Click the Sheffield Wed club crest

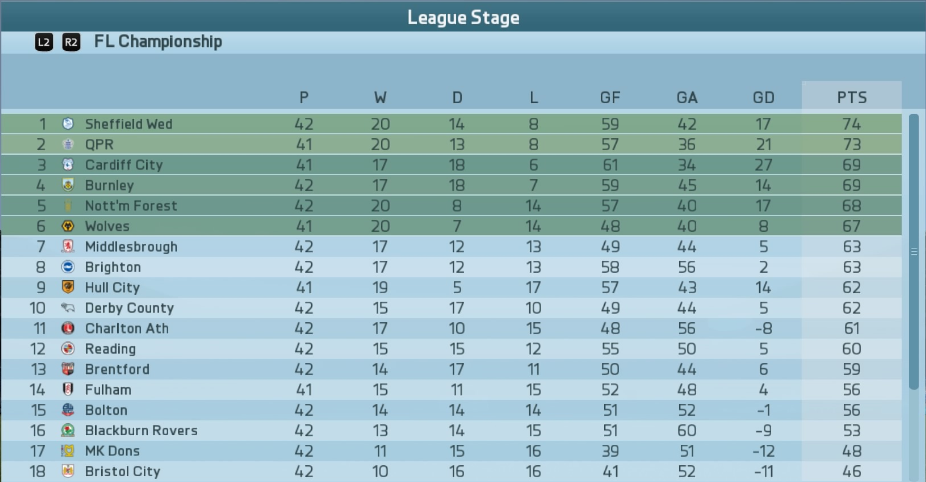pyautogui.click(x=68, y=123)
